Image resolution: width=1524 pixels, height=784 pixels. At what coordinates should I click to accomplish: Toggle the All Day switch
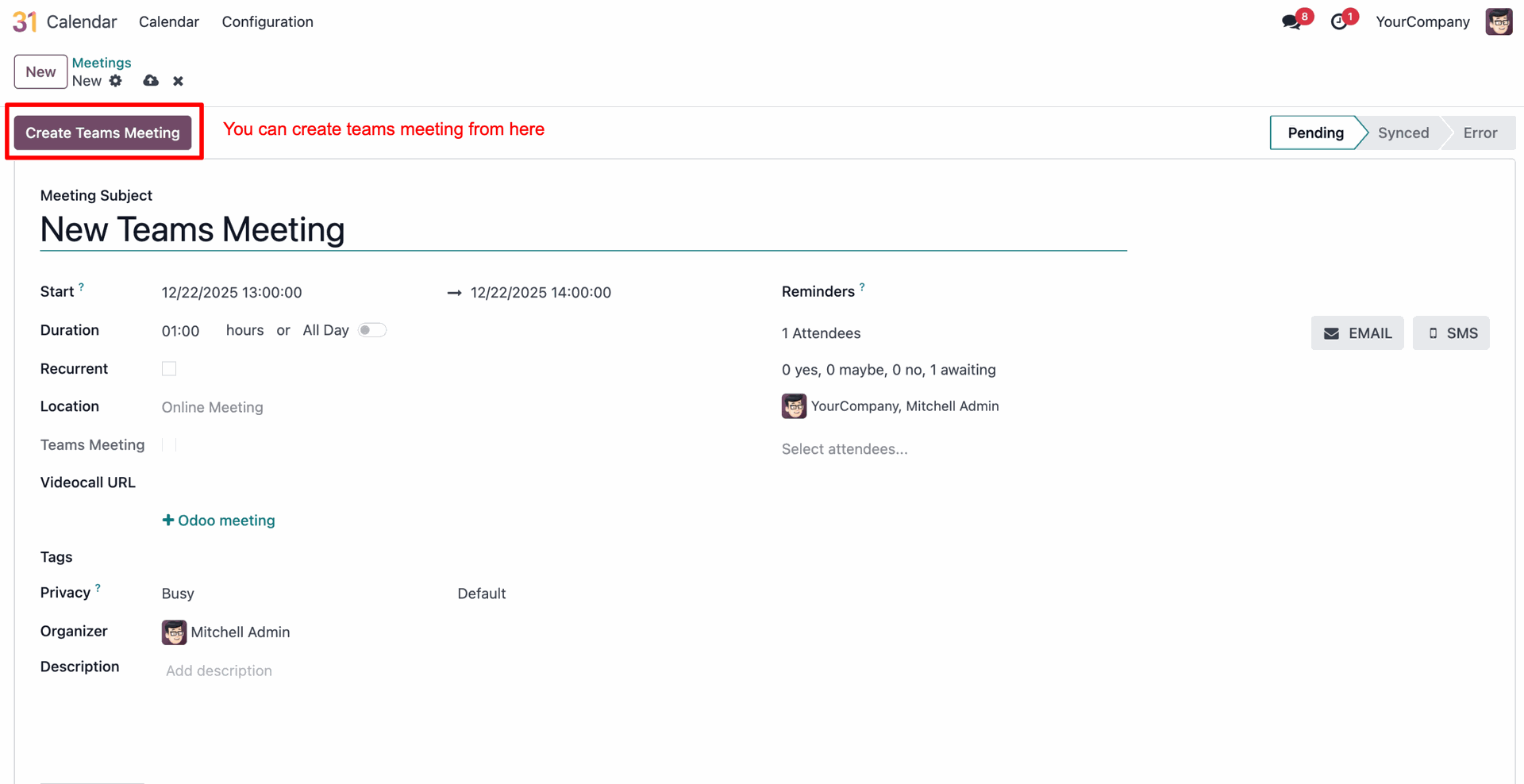point(371,330)
